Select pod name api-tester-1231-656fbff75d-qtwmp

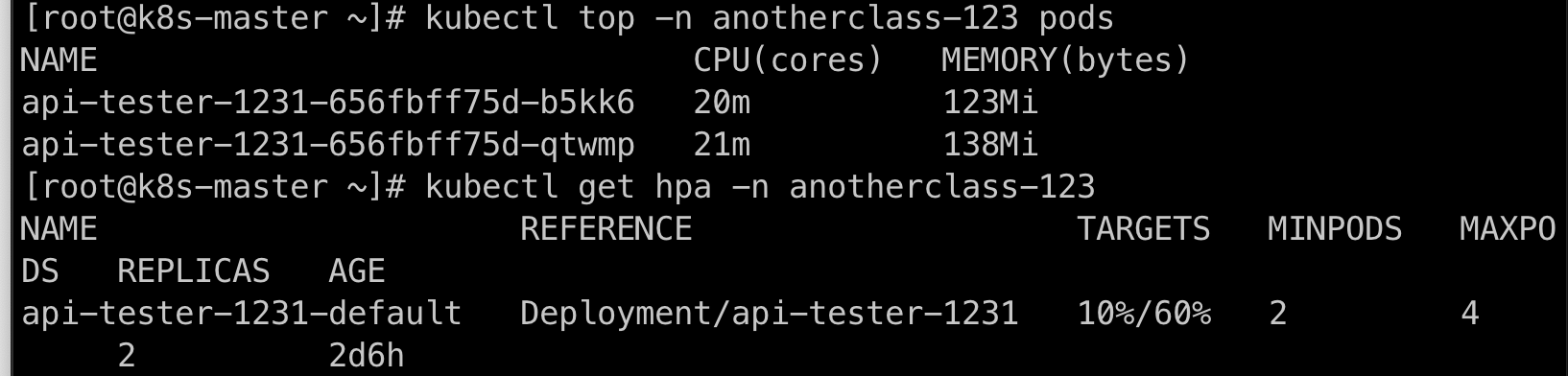328,145
